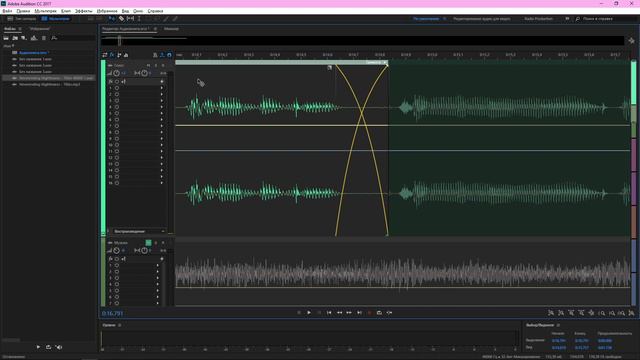Move playhead to next marker
The image size is (640, 360).
359,313
